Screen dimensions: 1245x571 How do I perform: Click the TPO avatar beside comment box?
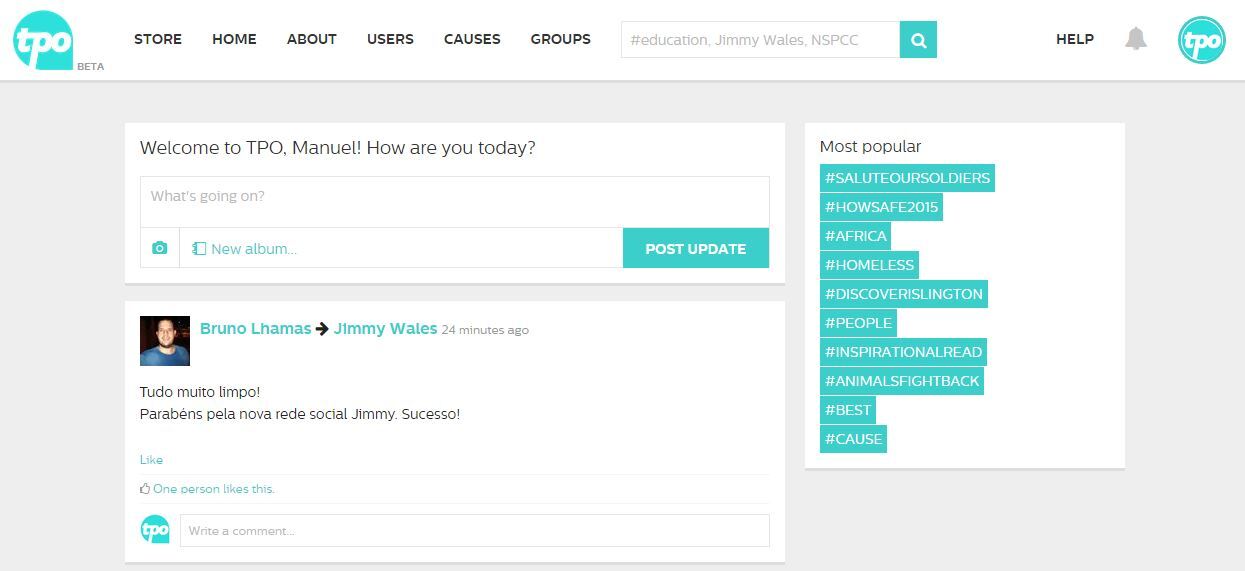point(155,530)
